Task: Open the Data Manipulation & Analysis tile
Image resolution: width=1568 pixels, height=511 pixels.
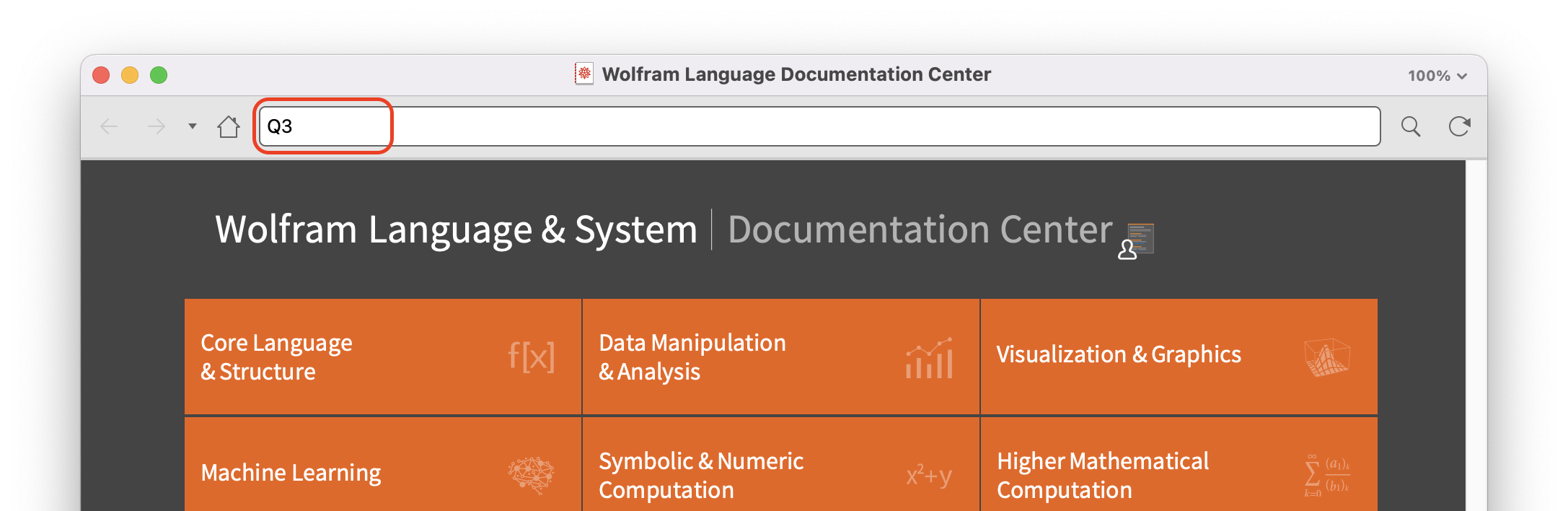Action: pos(780,357)
